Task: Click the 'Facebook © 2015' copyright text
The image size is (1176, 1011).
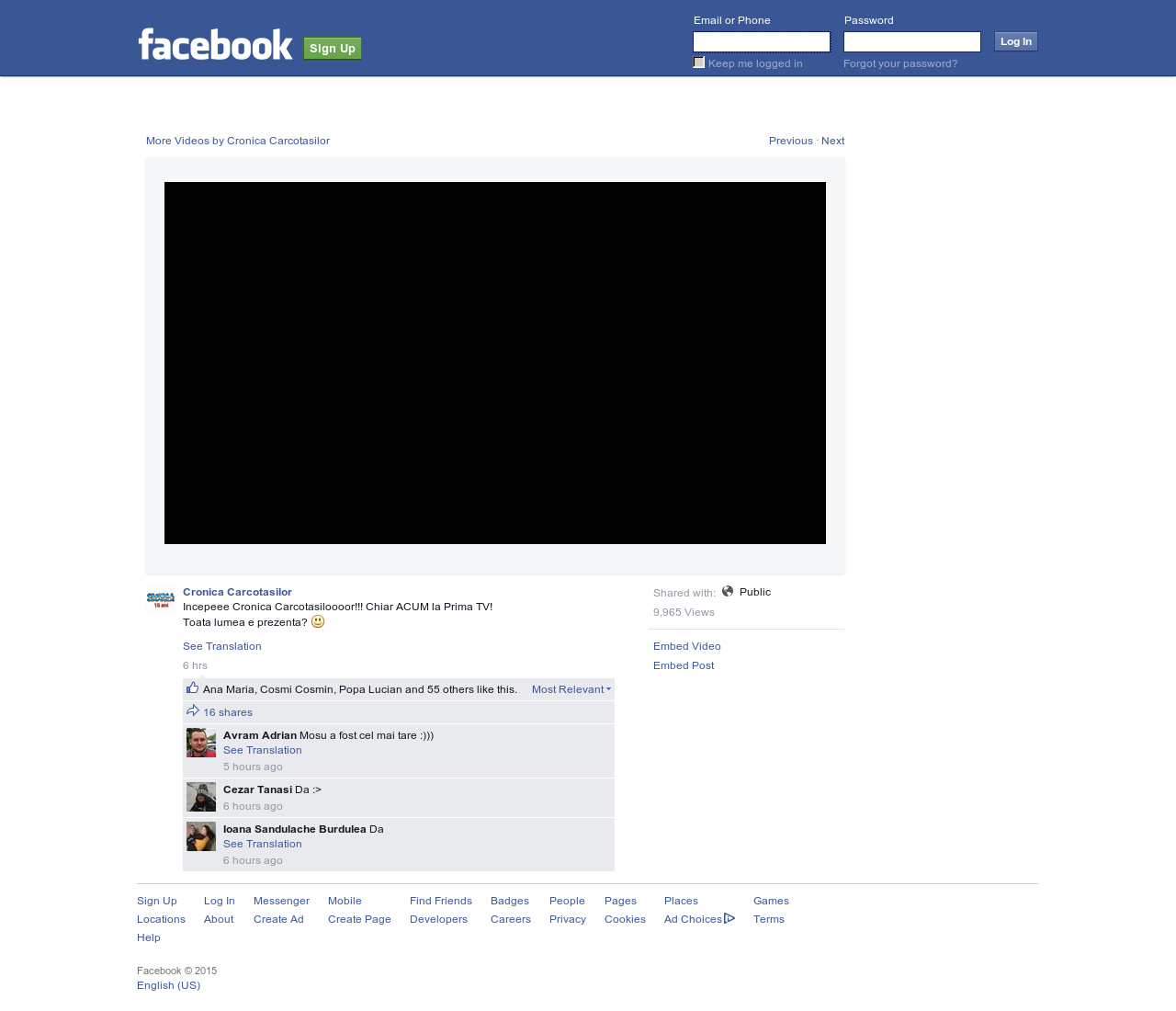Action: 176,971
